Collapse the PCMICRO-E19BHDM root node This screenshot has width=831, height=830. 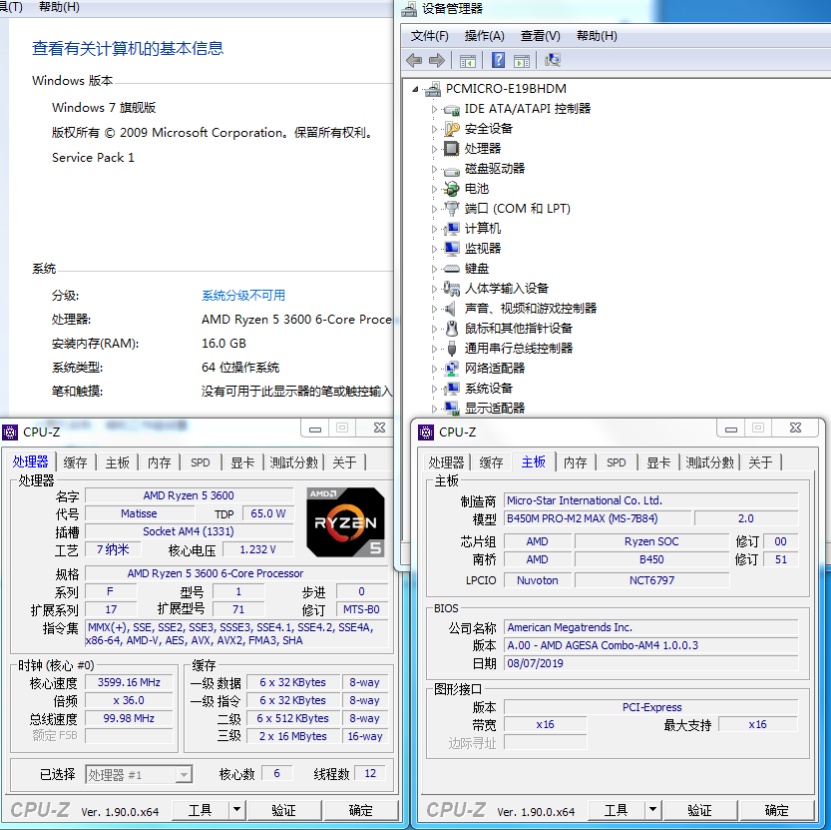[x=413, y=88]
